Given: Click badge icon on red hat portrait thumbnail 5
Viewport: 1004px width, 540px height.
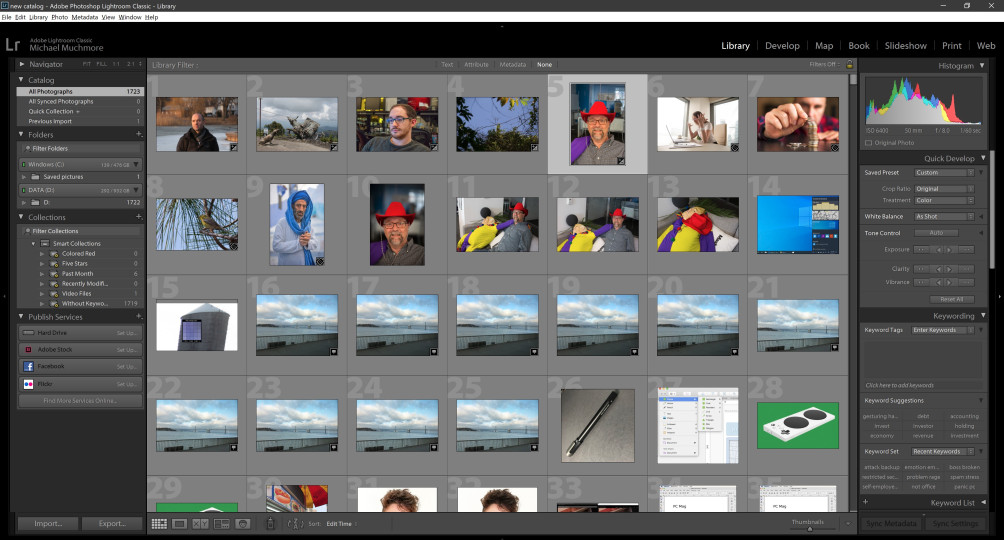Looking at the screenshot, I should click(x=620, y=161).
